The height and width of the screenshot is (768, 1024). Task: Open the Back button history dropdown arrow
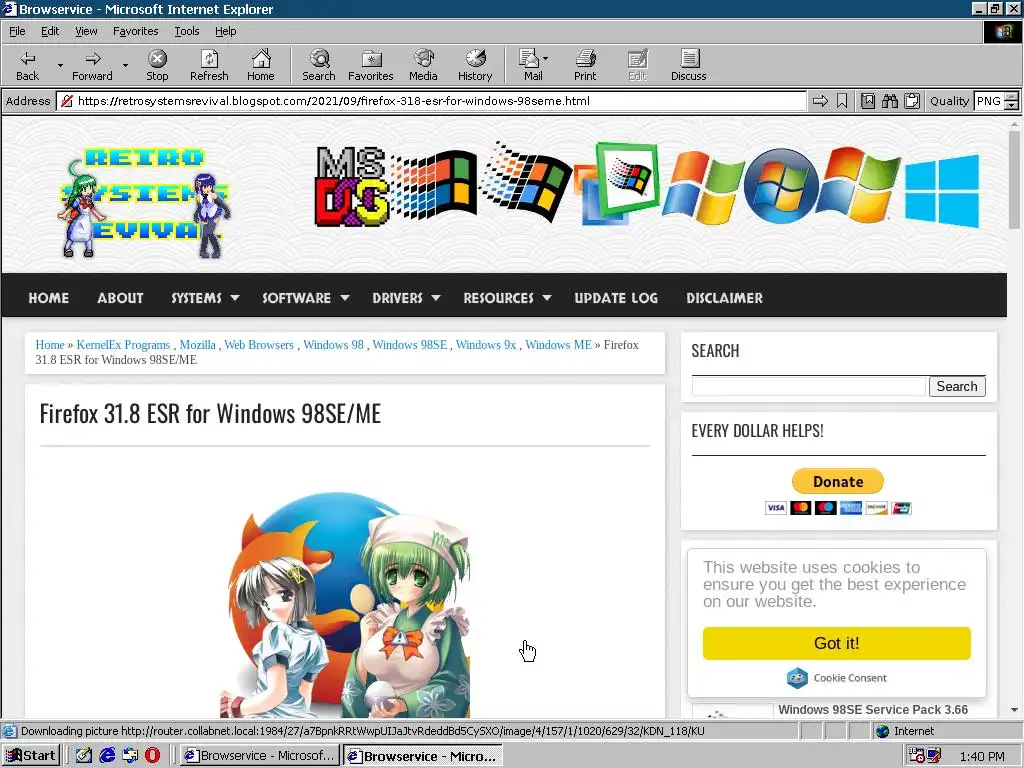(60, 65)
